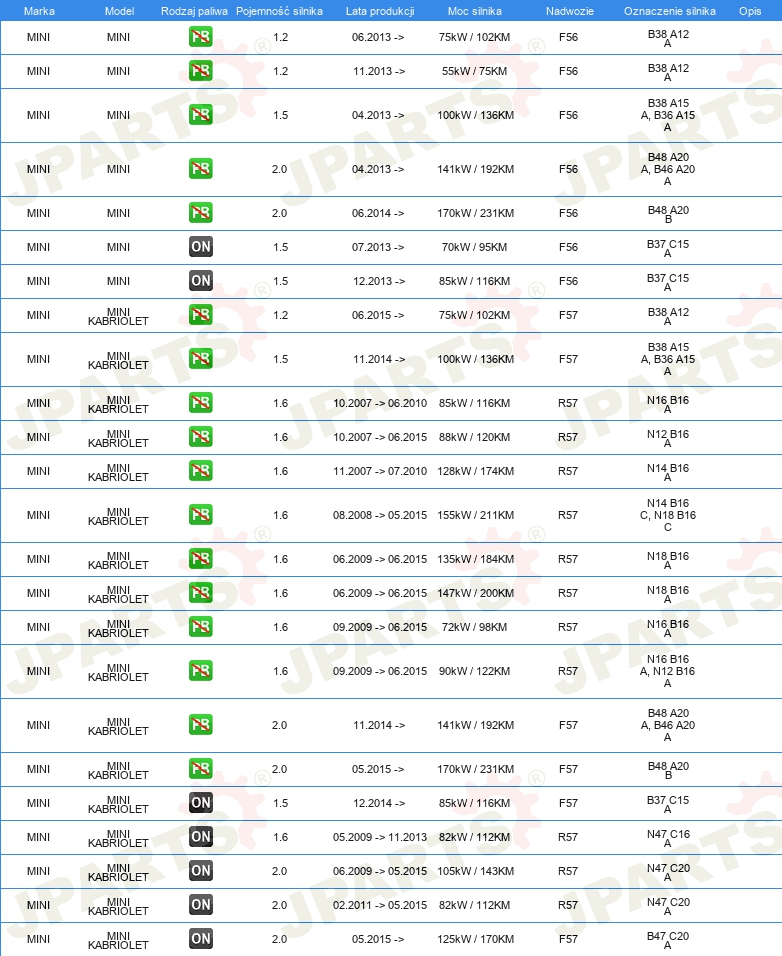The width and height of the screenshot is (782, 956).
Task: Select the 70kW / 95KM power cell
Action: (474, 247)
